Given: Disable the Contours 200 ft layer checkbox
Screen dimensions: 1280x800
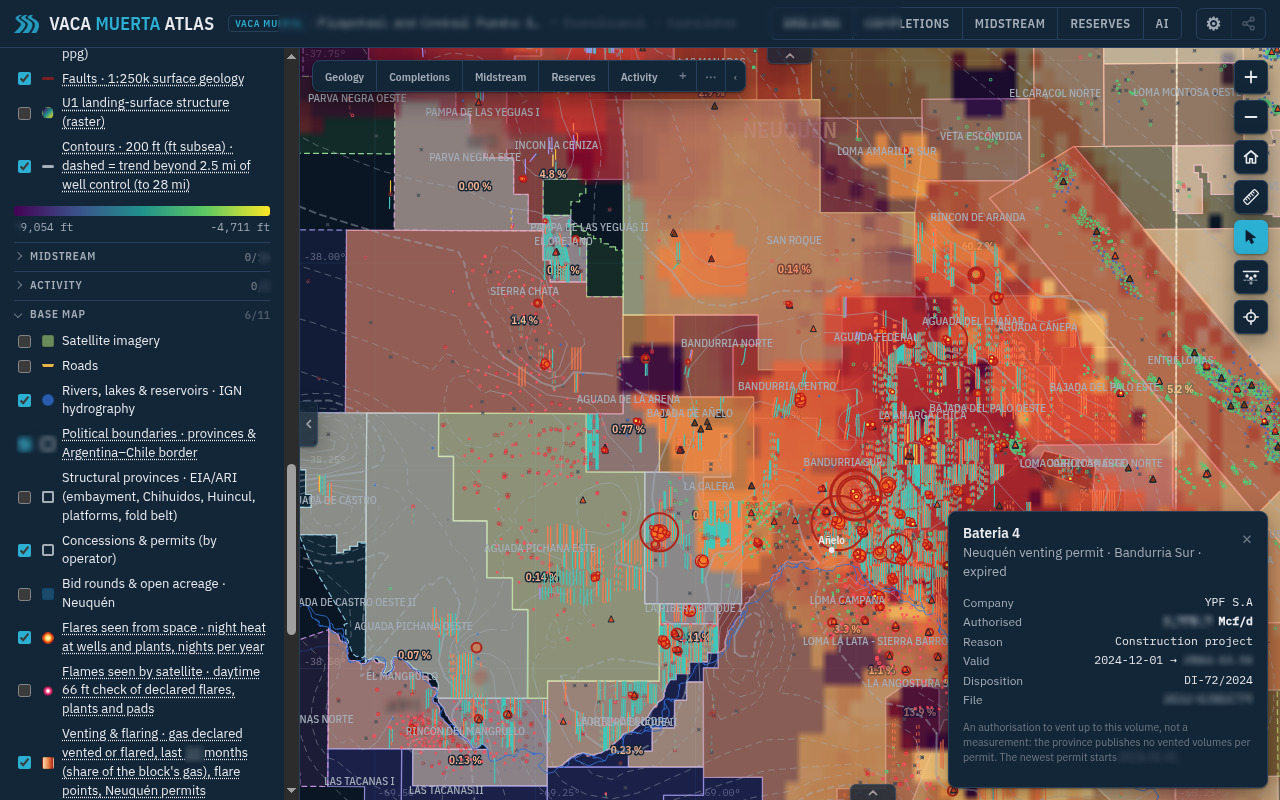Looking at the screenshot, I should 24,166.
